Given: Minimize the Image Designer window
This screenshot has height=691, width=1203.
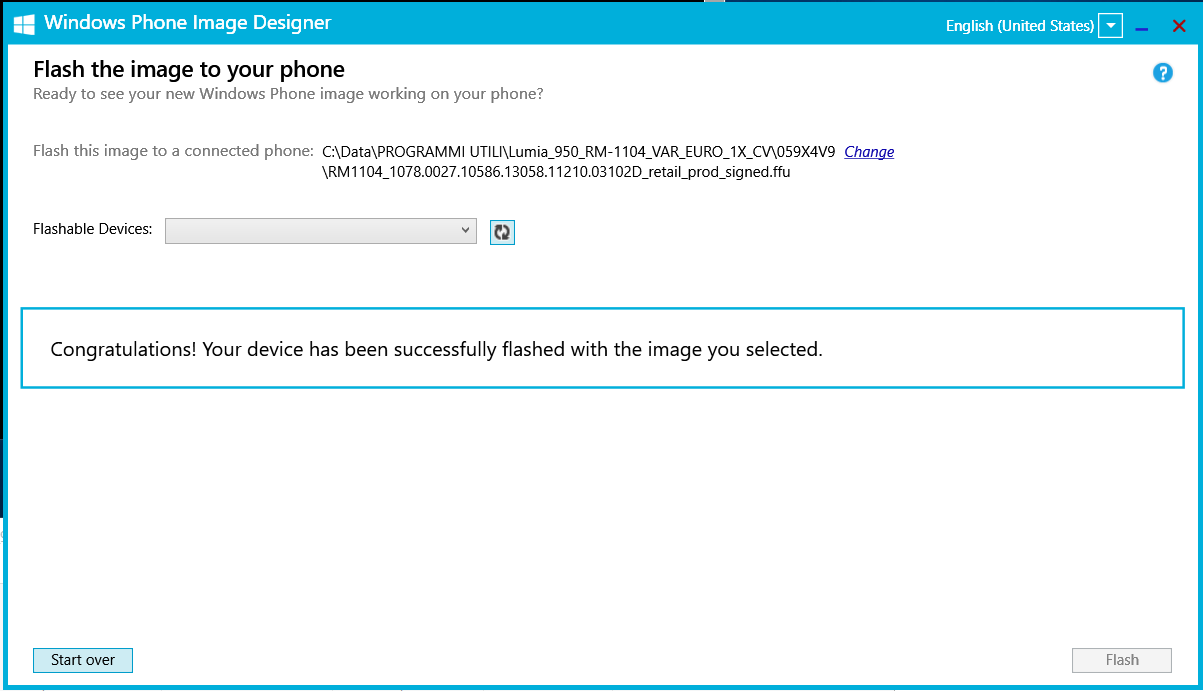Looking at the screenshot, I should tap(1142, 27).
